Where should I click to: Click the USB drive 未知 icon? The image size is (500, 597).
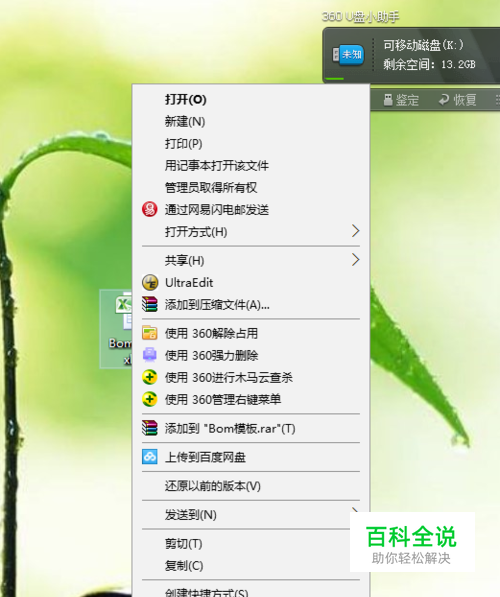click(348, 55)
